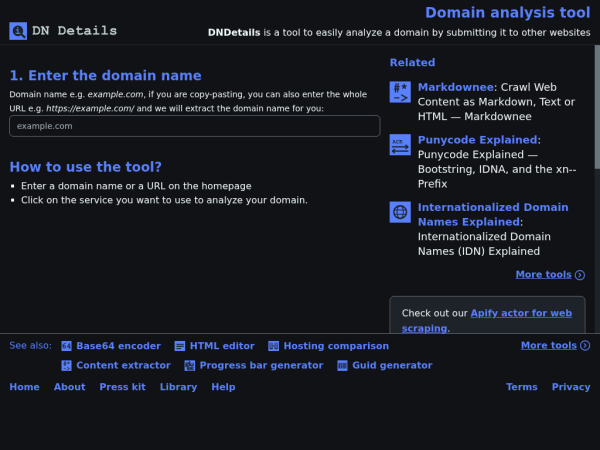Screen dimensions: 600x450
Task: Click the DN Details site title
Action: coord(74,31)
